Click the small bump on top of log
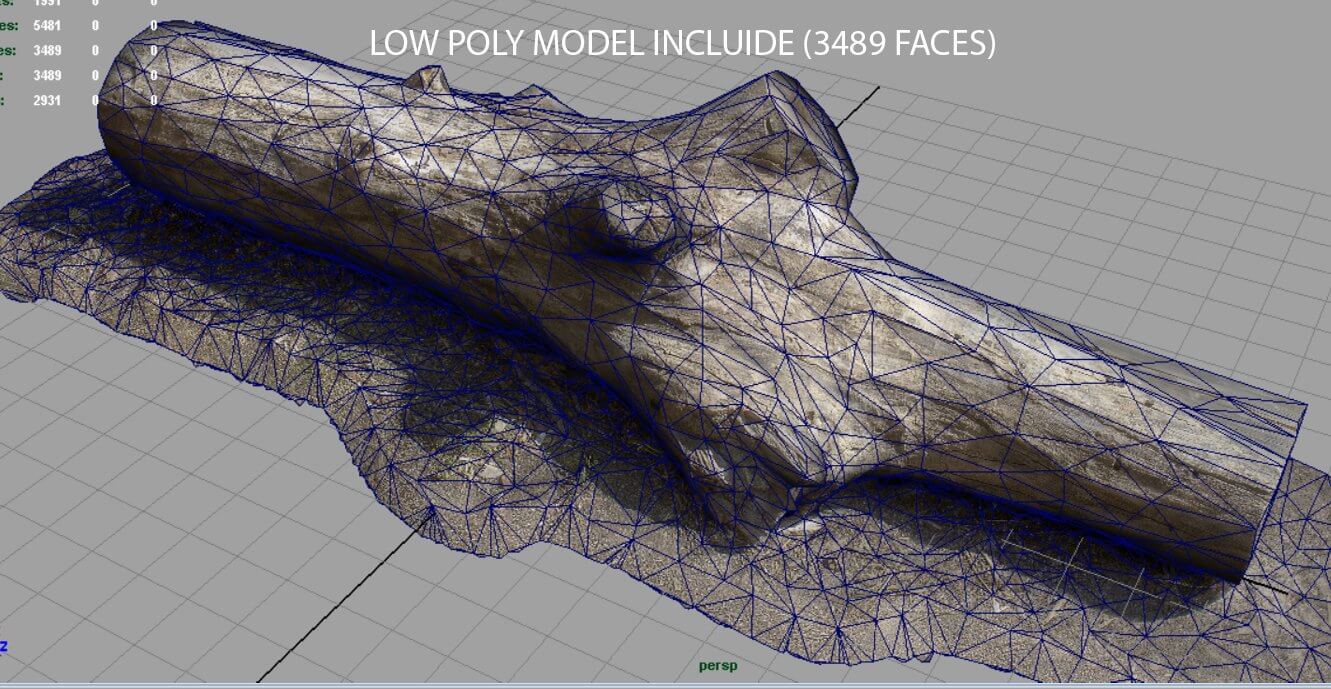The height and width of the screenshot is (689, 1331). (x=430, y=80)
